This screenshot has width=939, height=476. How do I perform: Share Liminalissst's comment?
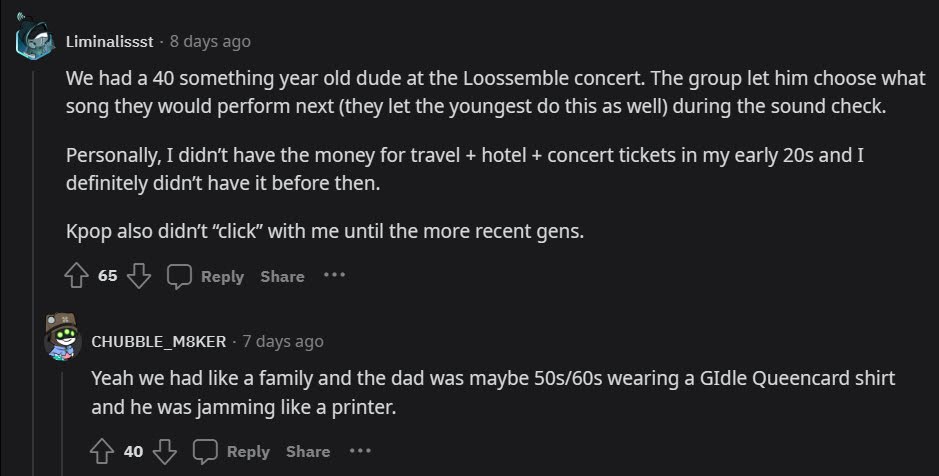[282, 277]
